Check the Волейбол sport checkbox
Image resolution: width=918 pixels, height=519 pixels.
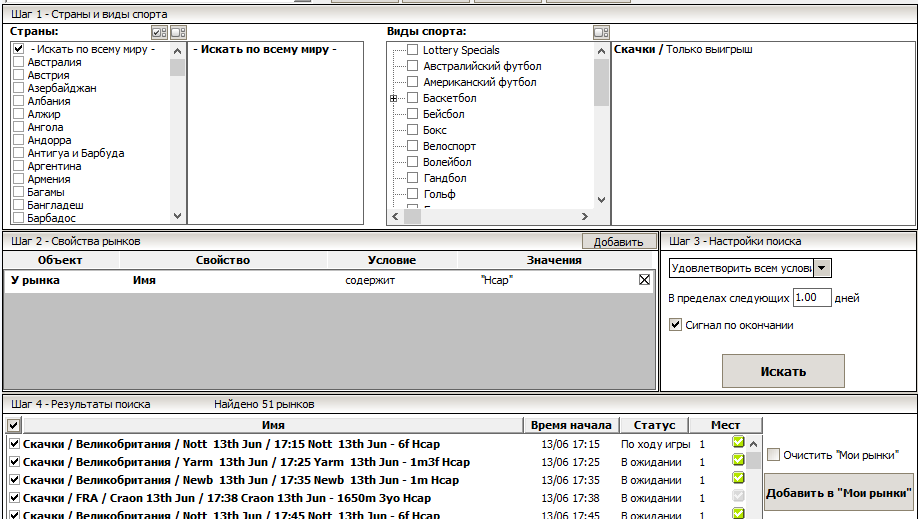[413, 161]
